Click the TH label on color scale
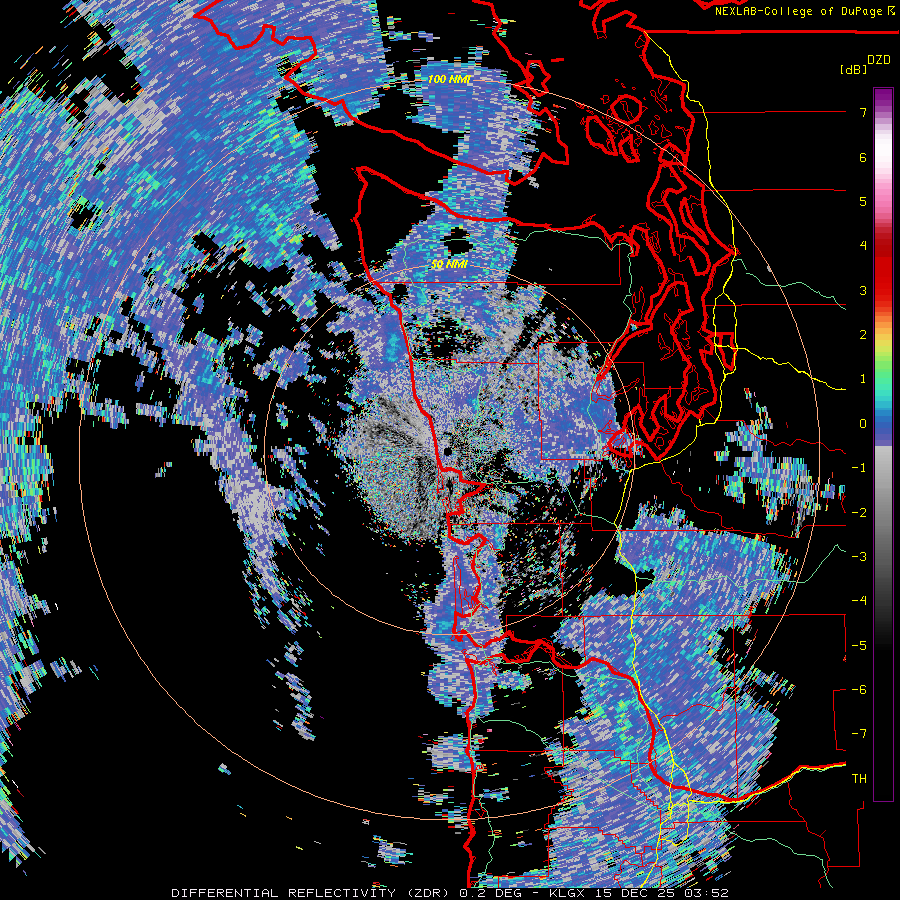Screen dimensions: 900x900 (x=859, y=778)
